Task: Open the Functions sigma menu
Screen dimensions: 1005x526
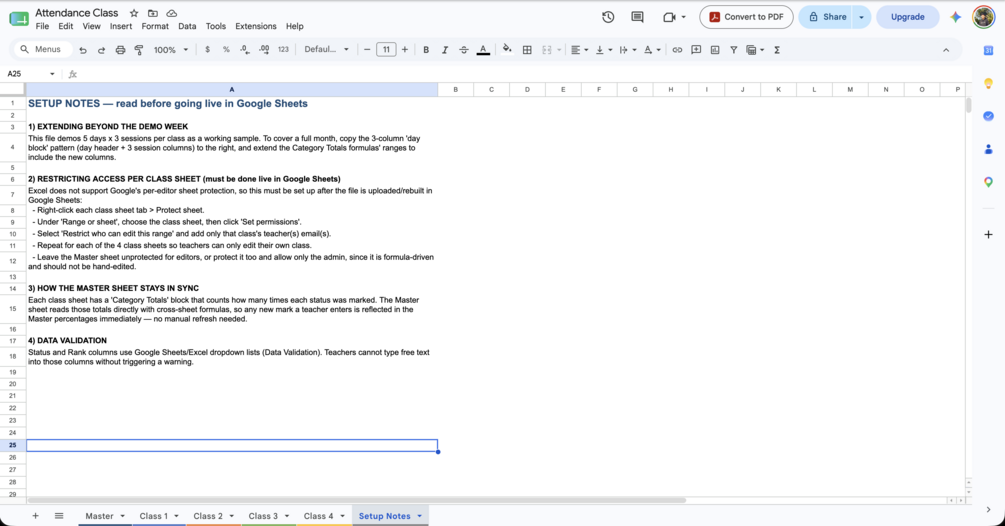Action: pos(777,49)
